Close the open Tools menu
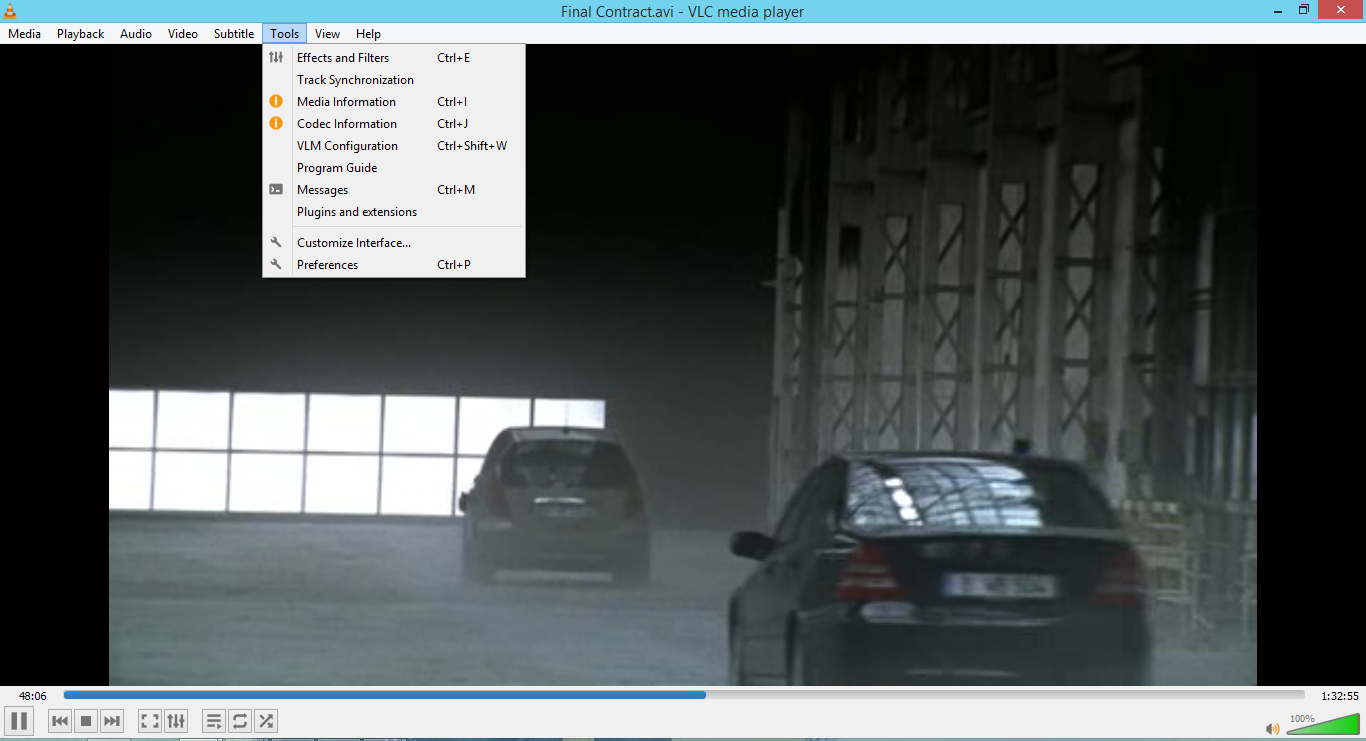The image size is (1366, 741). pos(285,34)
